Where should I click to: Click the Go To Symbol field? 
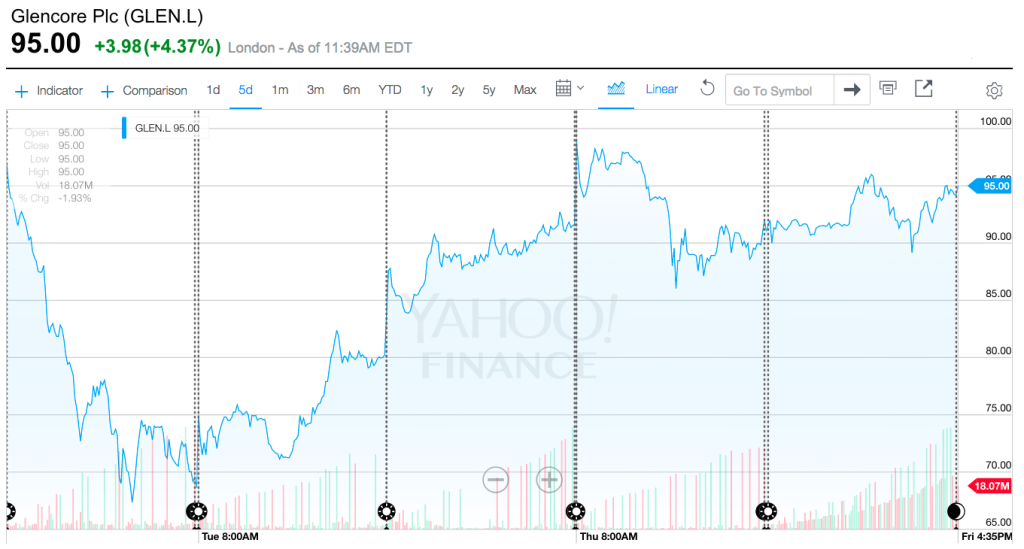pos(780,91)
